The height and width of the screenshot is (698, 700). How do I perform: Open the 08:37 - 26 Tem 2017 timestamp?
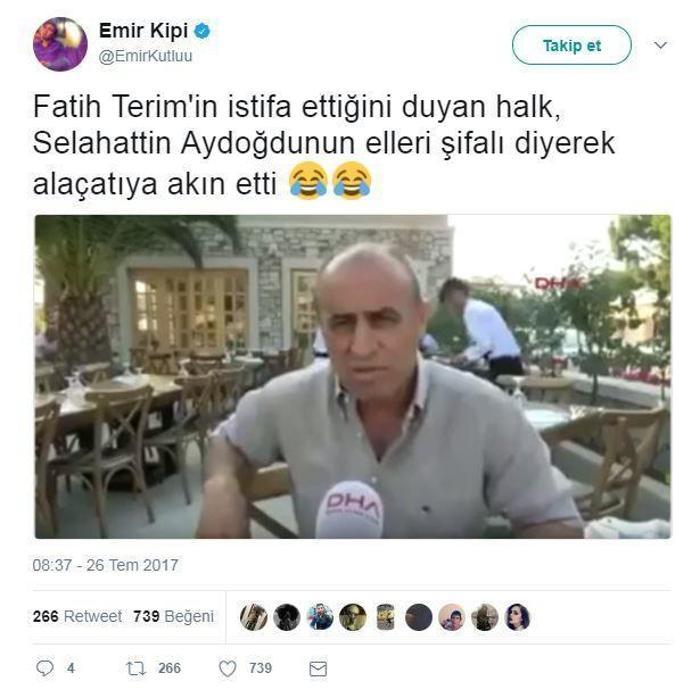[x=105, y=565]
